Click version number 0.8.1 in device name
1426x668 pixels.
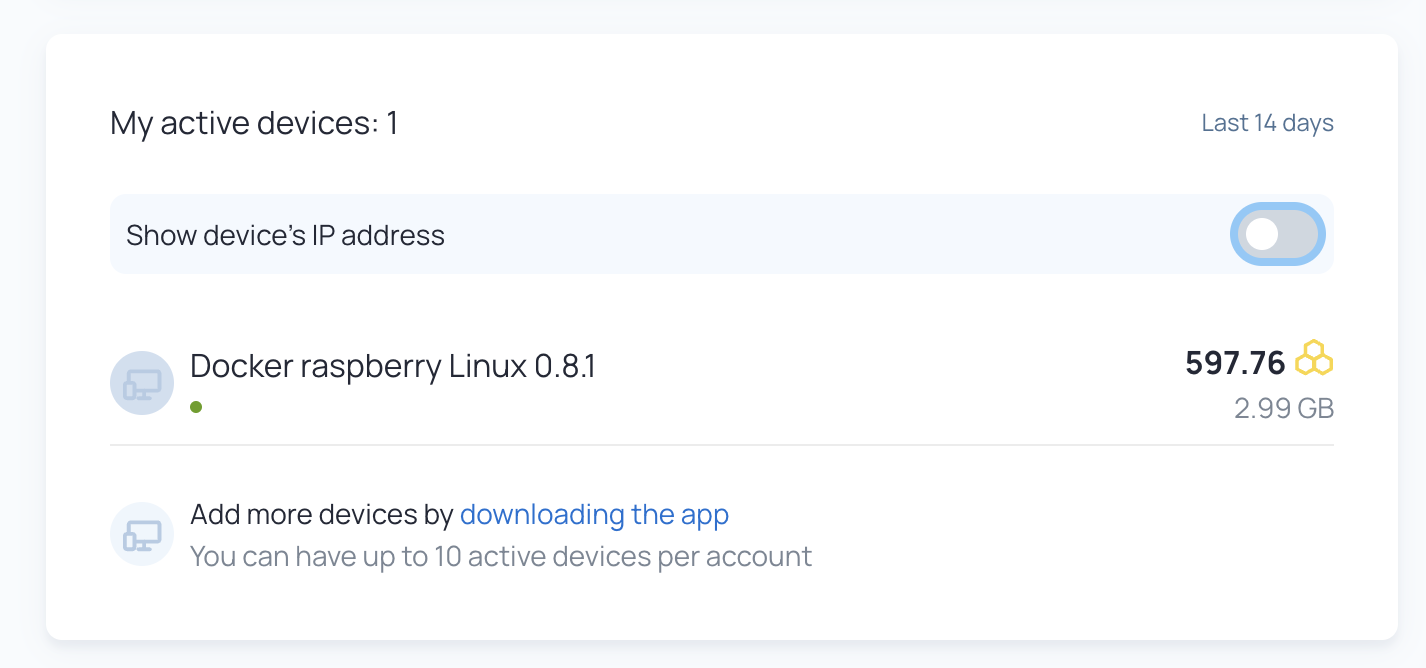pos(565,366)
